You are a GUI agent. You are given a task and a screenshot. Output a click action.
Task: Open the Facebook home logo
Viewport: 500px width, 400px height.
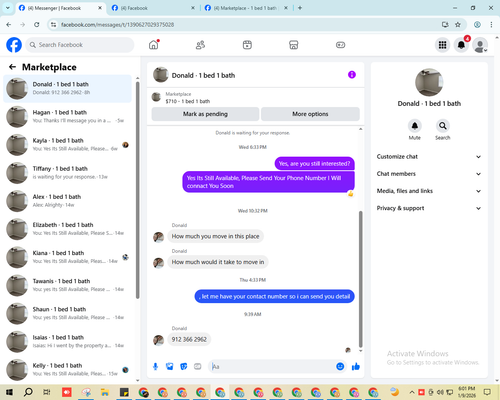[x=14, y=45]
